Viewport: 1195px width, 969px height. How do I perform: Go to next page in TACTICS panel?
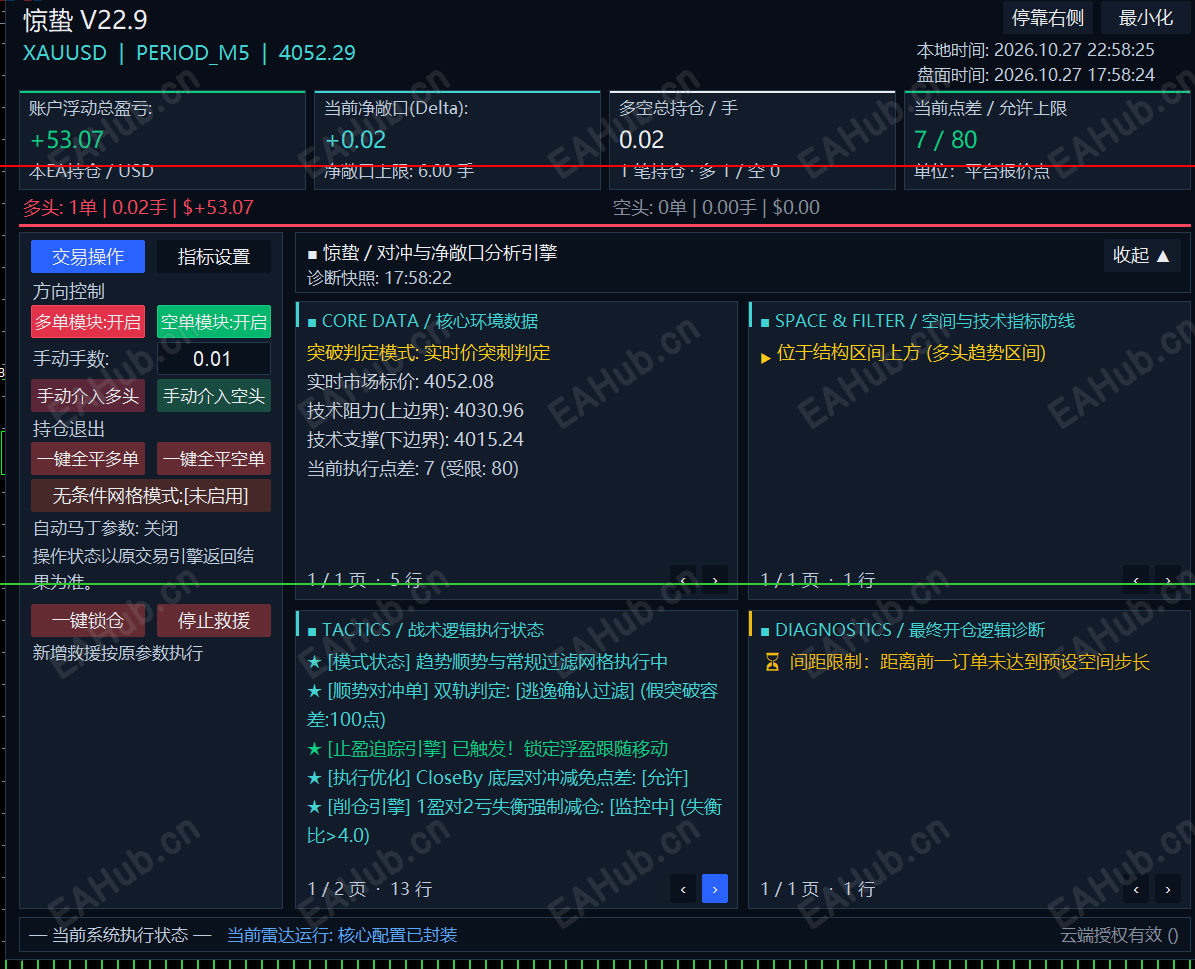[714, 889]
